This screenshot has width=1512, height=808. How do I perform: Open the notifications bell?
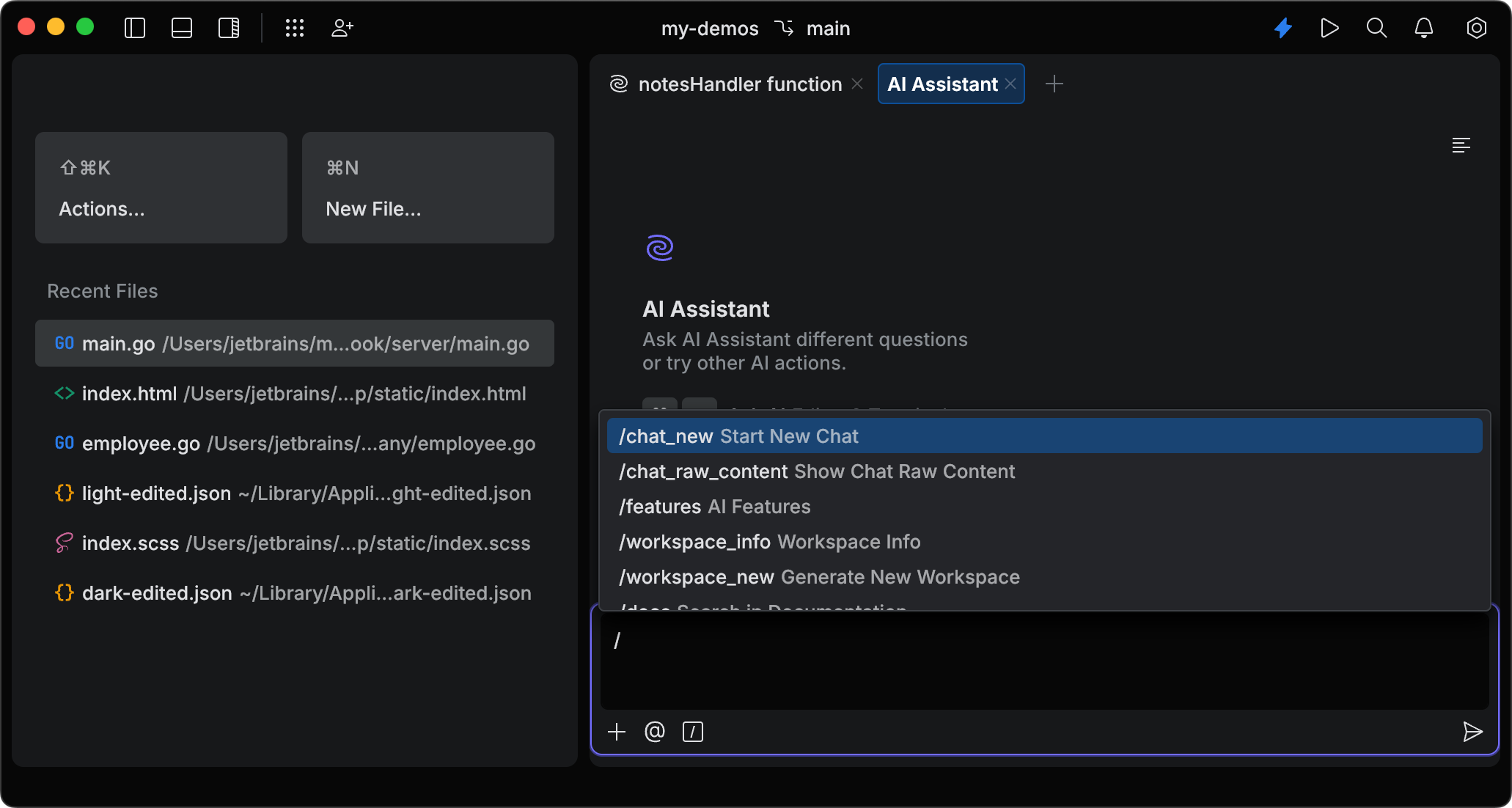pyautogui.click(x=1424, y=28)
